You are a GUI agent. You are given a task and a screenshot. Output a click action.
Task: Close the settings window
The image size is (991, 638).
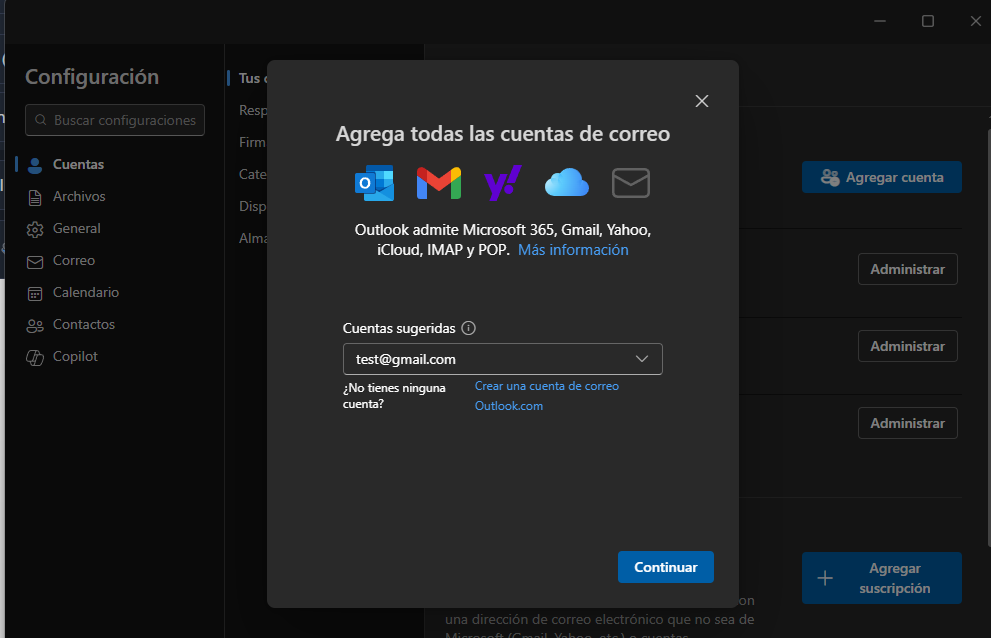tap(976, 21)
